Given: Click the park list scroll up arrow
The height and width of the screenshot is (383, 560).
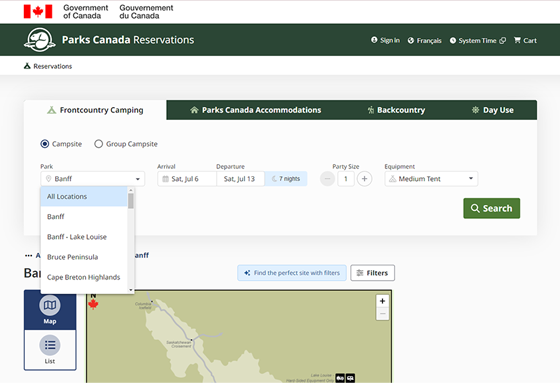Looking at the screenshot, I should pyautogui.click(x=131, y=190).
